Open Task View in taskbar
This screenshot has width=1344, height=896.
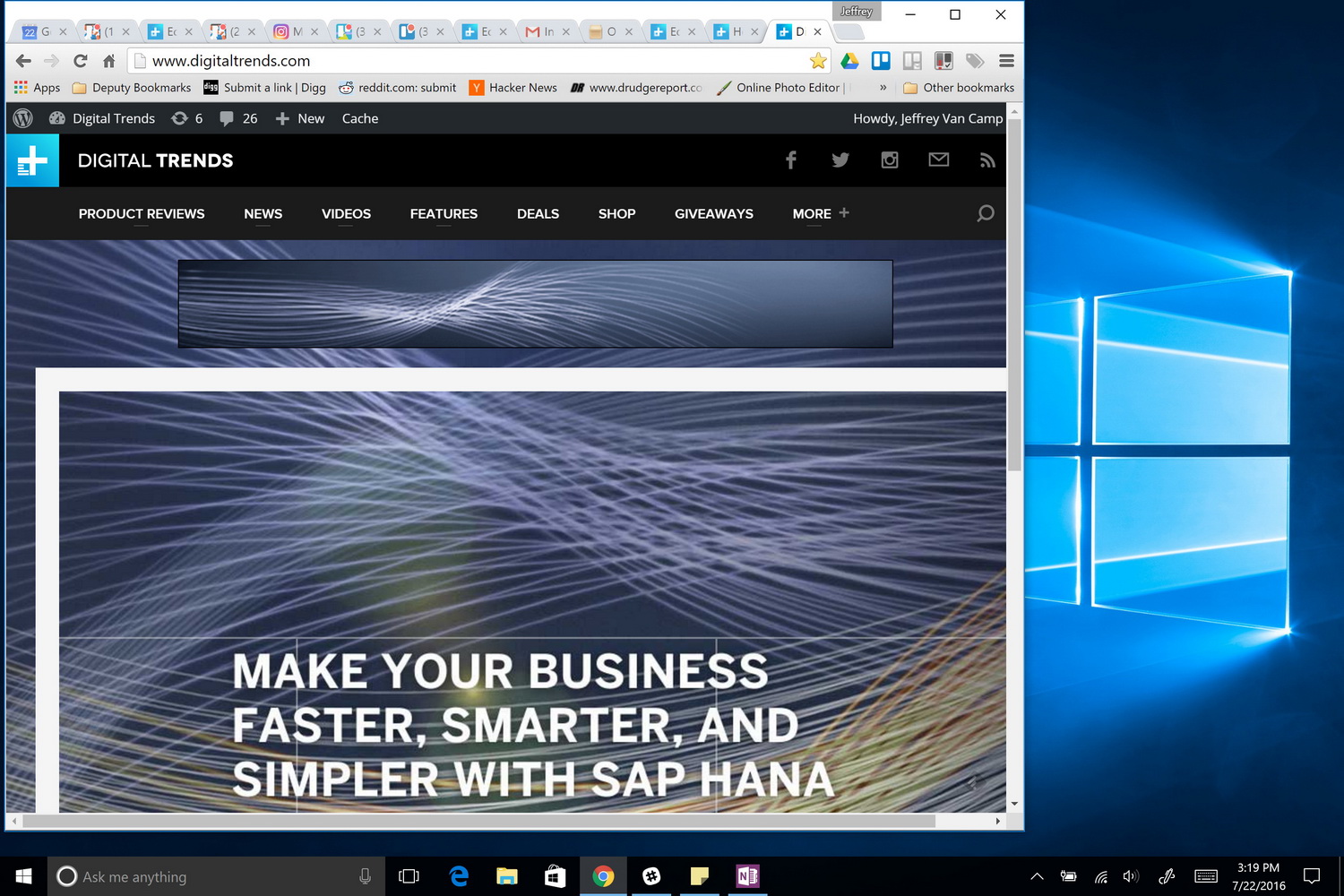point(409,876)
